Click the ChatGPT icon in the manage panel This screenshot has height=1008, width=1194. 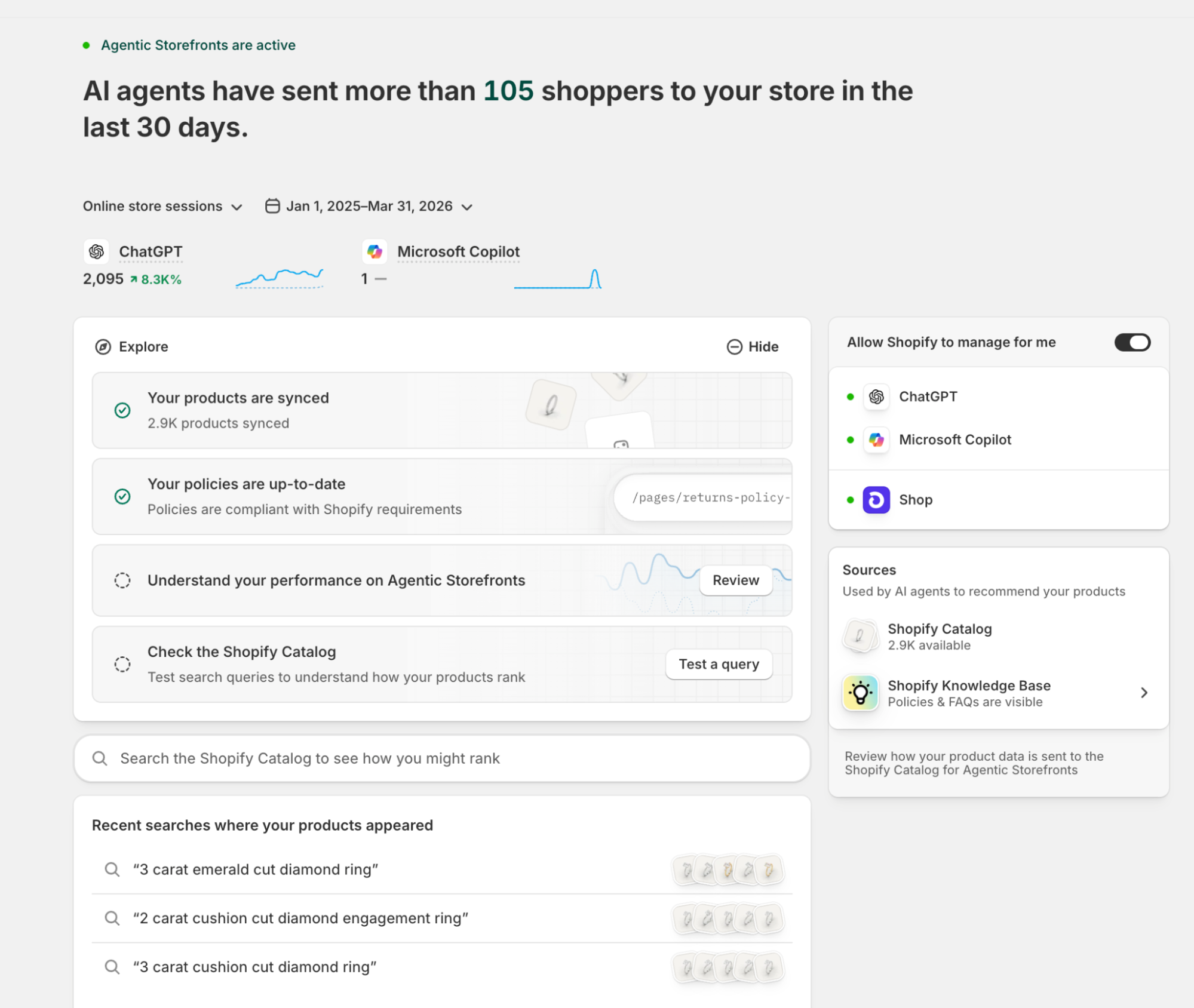[876, 397]
